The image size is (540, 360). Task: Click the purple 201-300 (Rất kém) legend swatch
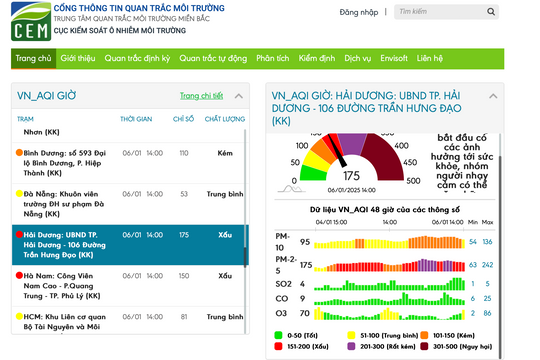click(x=351, y=346)
